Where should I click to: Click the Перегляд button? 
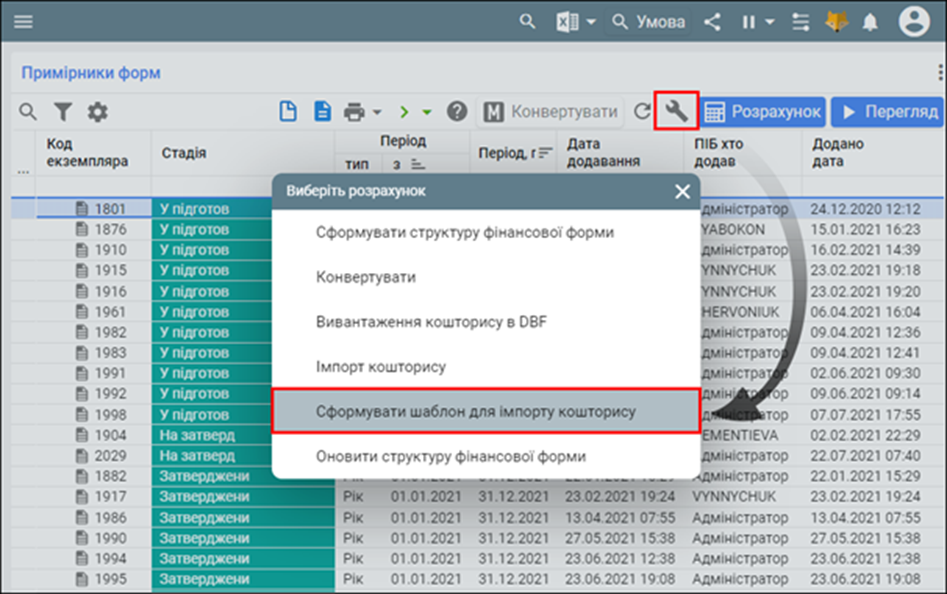tap(888, 112)
